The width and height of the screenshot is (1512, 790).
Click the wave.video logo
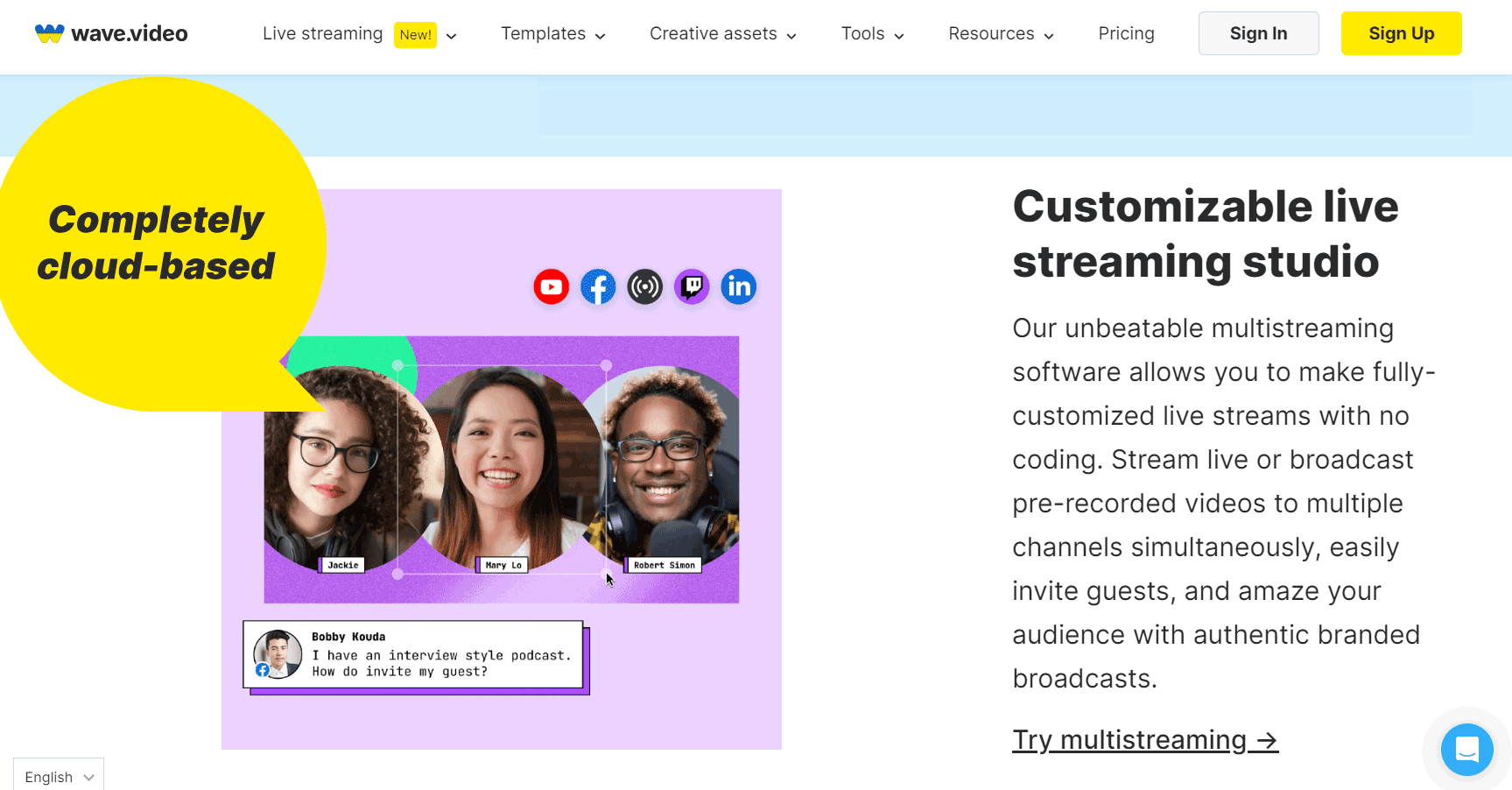(111, 33)
